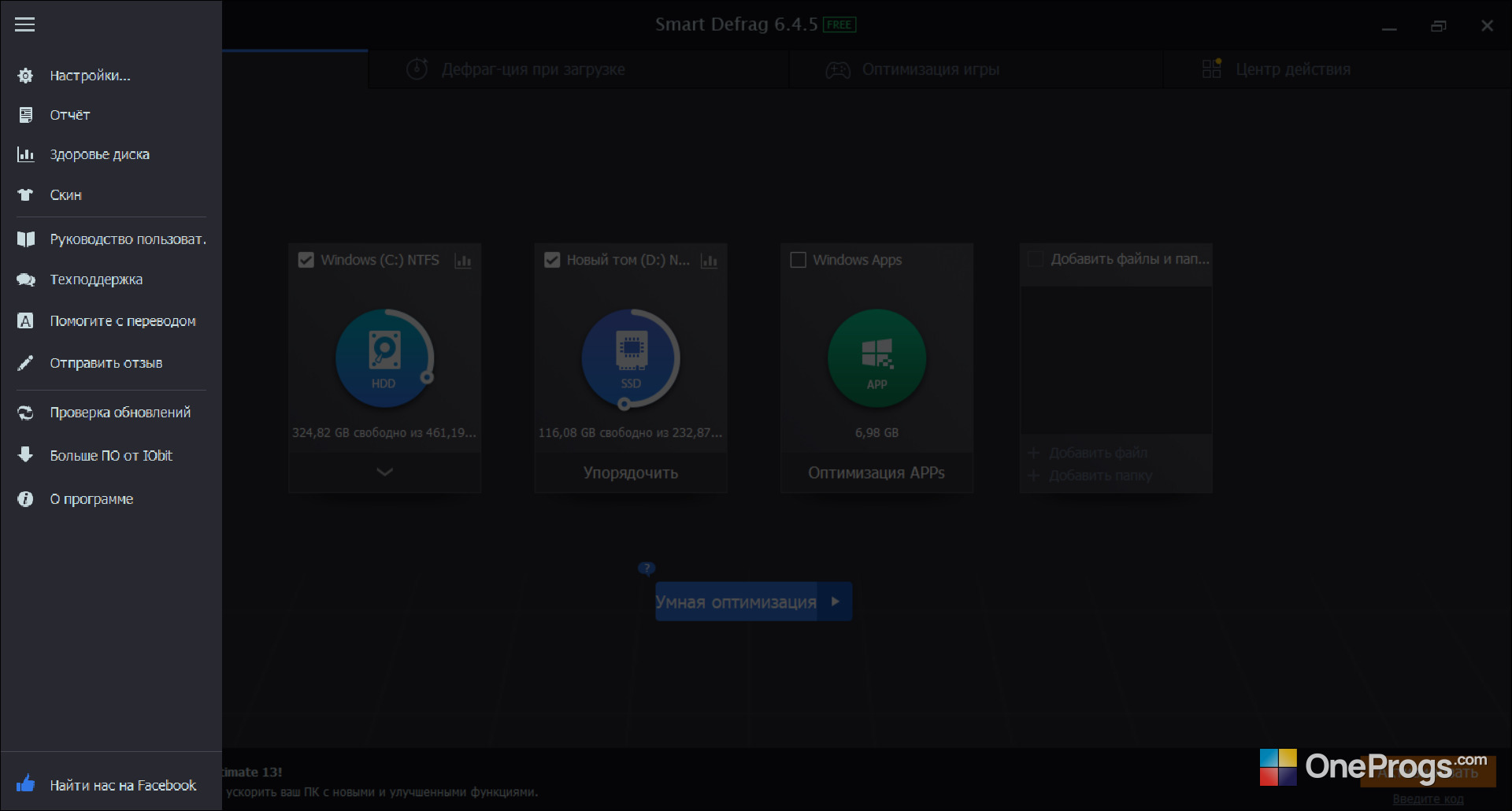Open О программе entry

pyautogui.click(x=91, y=499)
